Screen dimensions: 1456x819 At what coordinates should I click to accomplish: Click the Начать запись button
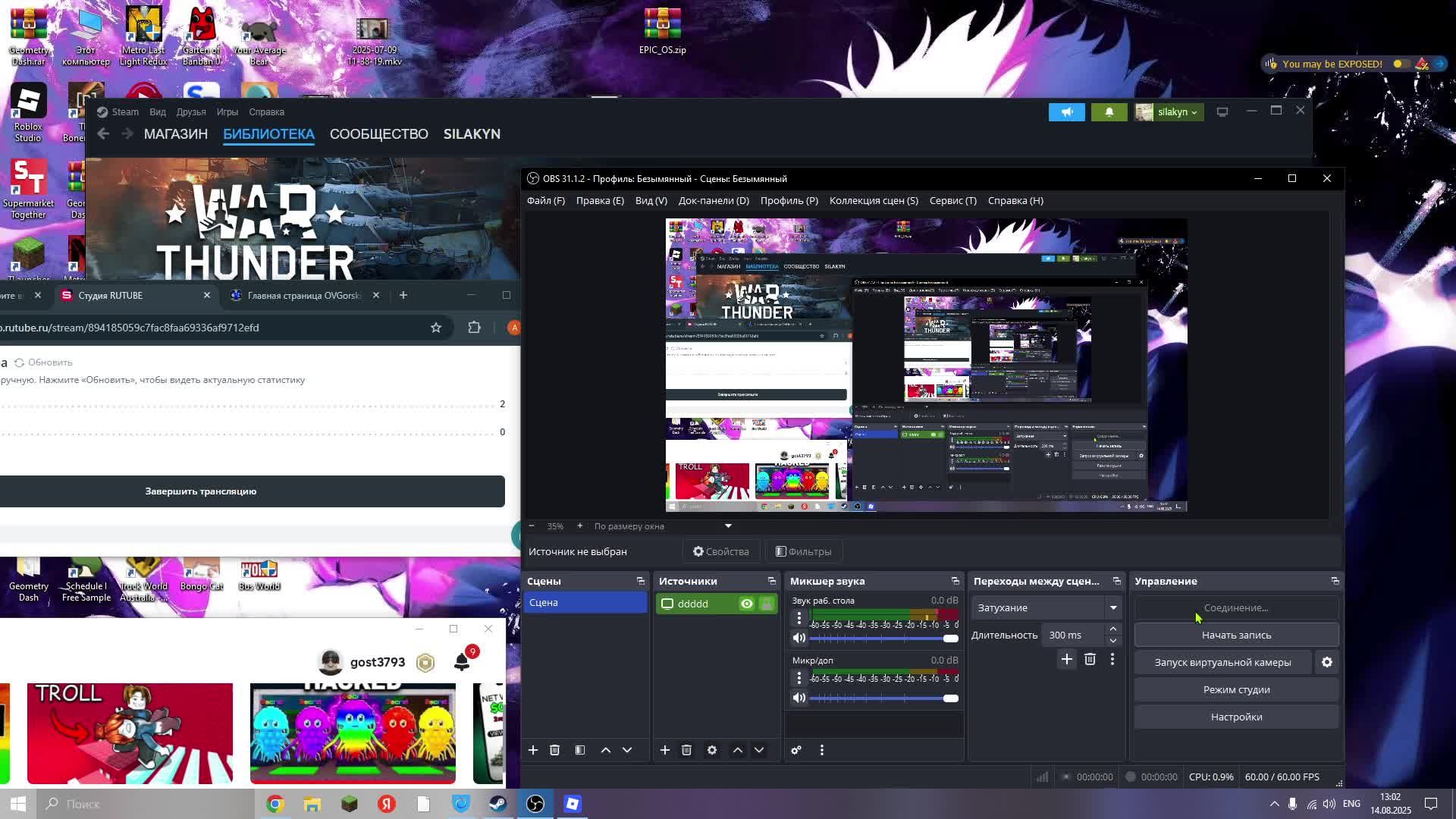click(1236, 635)
